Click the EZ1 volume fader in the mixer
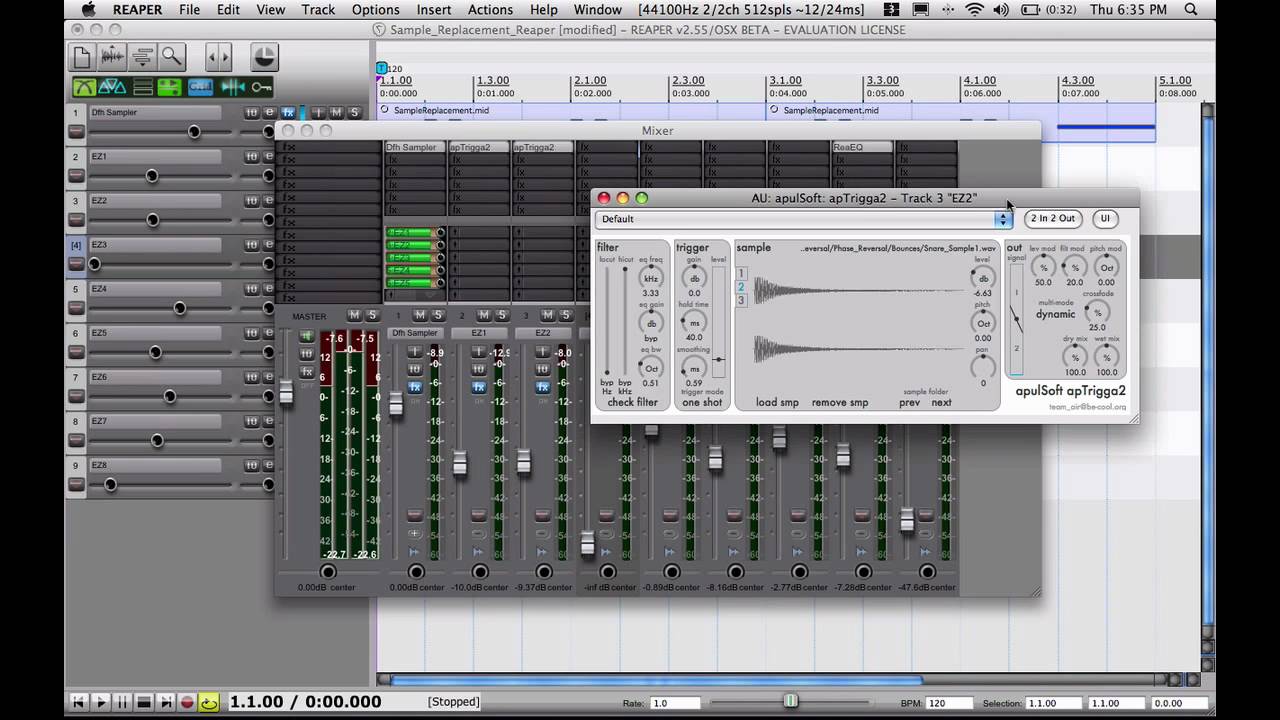 [460, 463]
